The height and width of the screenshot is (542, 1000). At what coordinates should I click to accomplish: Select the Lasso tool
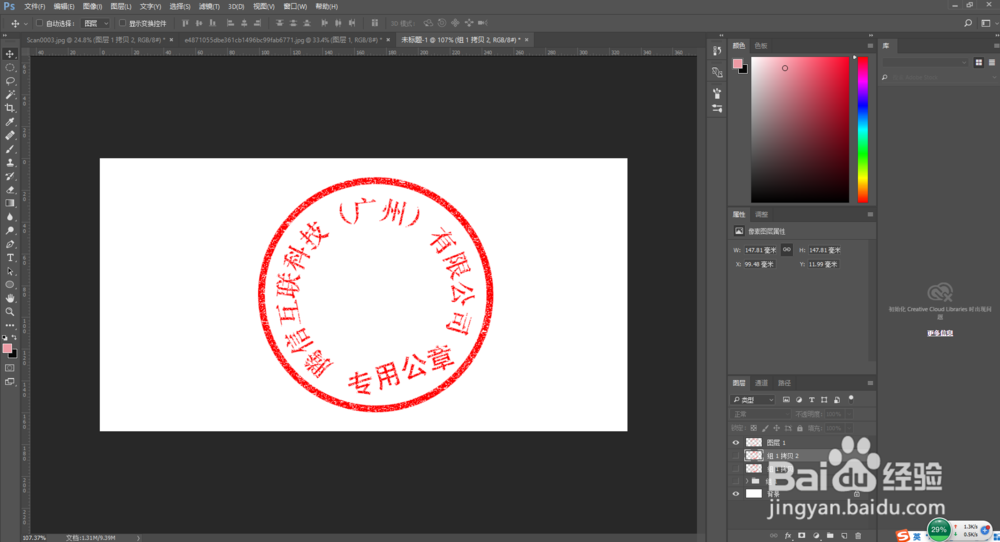10,81
